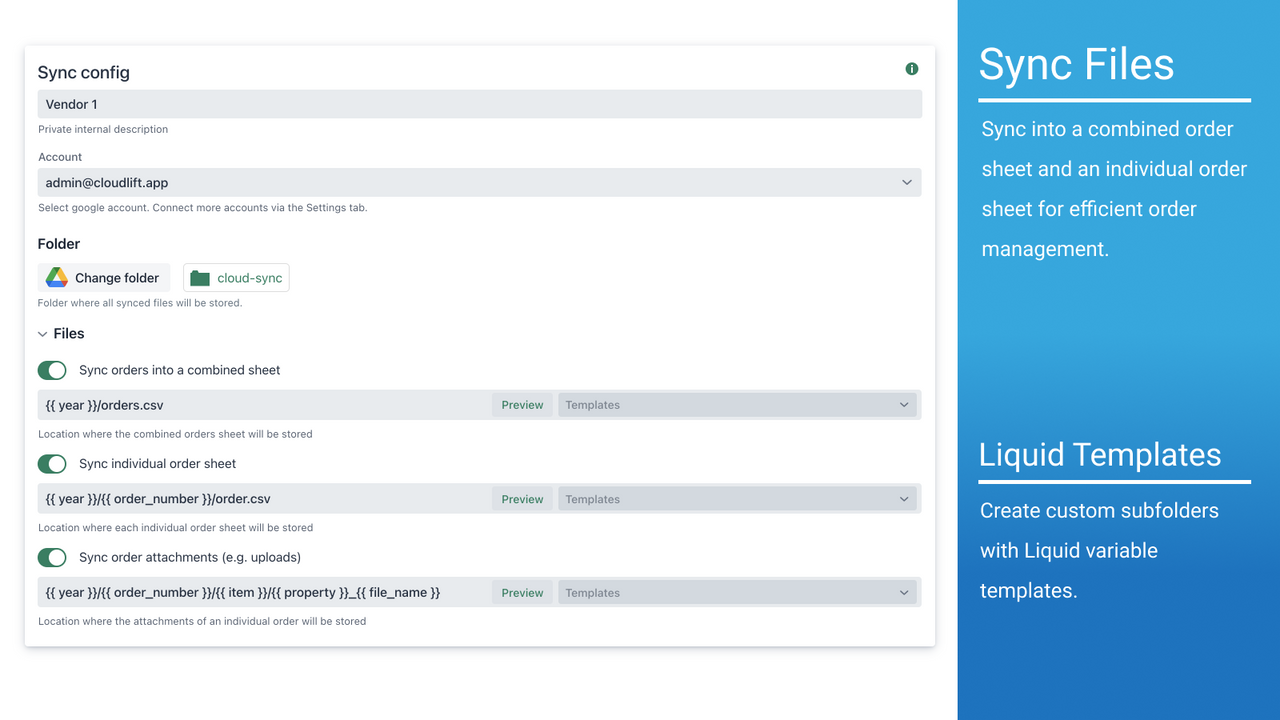Open Templates dropdown for individual order sheet
The image size is (1280, 720).
pyautogui.click(x=738, y=499)
